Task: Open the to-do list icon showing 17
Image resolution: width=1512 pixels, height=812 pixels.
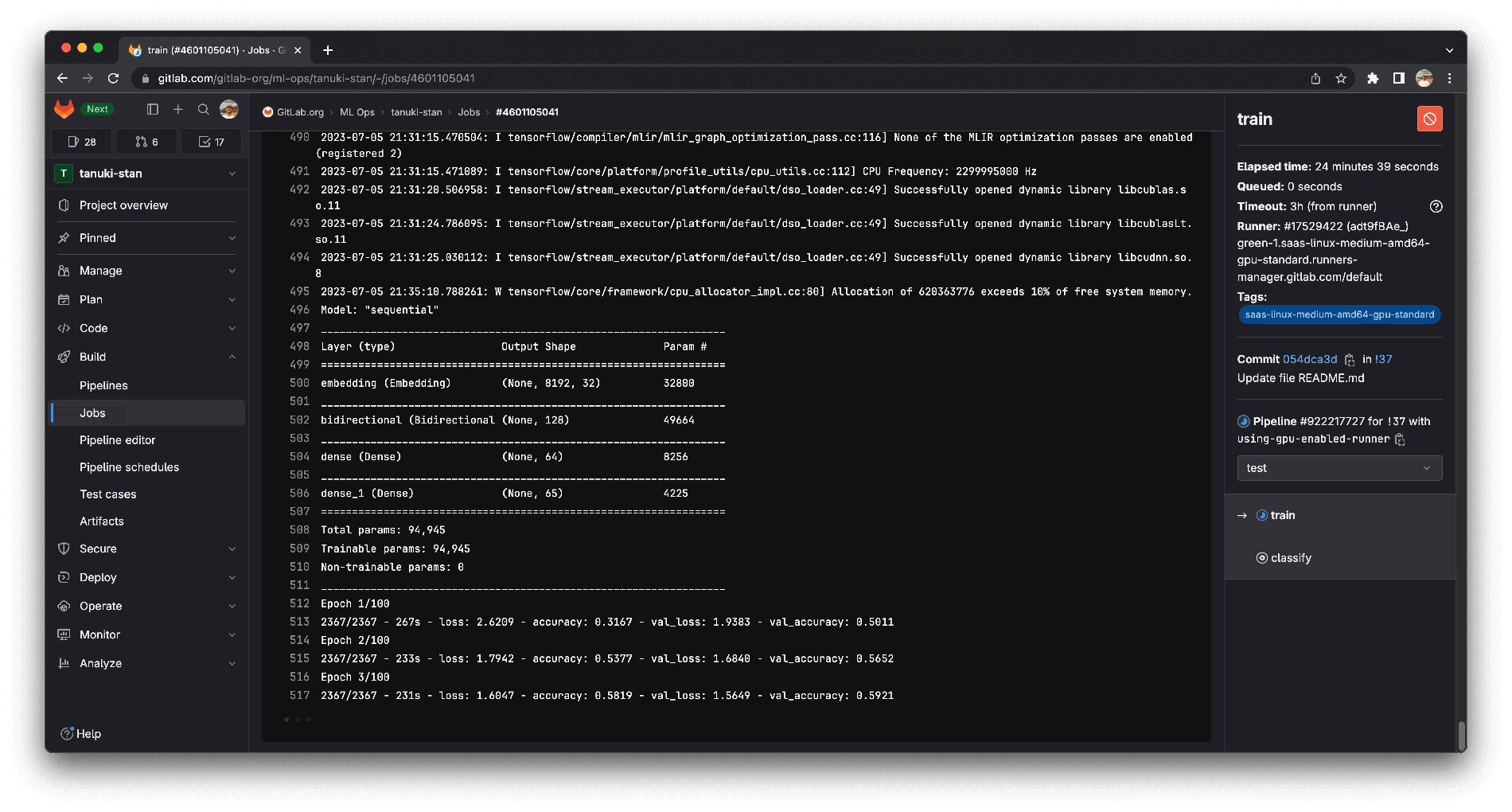Action: click(x=211, y=141)
